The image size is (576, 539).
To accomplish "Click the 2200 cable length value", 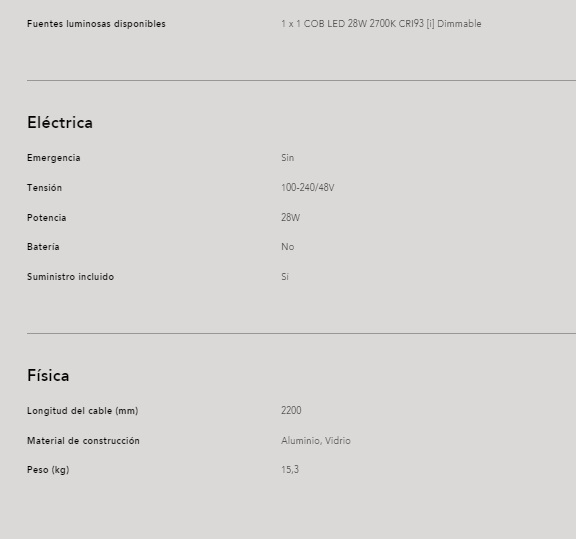I will point(291,410).
